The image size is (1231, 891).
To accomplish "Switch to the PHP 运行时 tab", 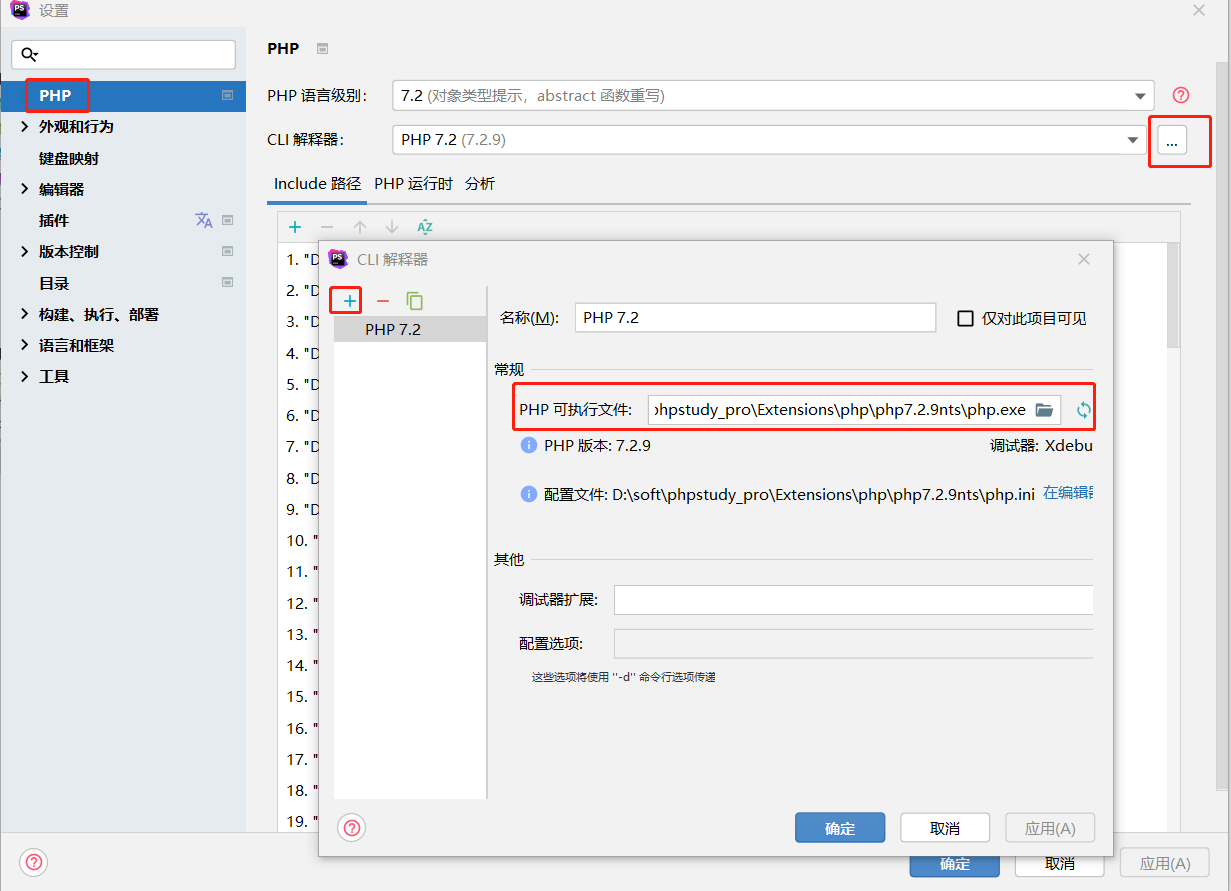I will (413, 184).
